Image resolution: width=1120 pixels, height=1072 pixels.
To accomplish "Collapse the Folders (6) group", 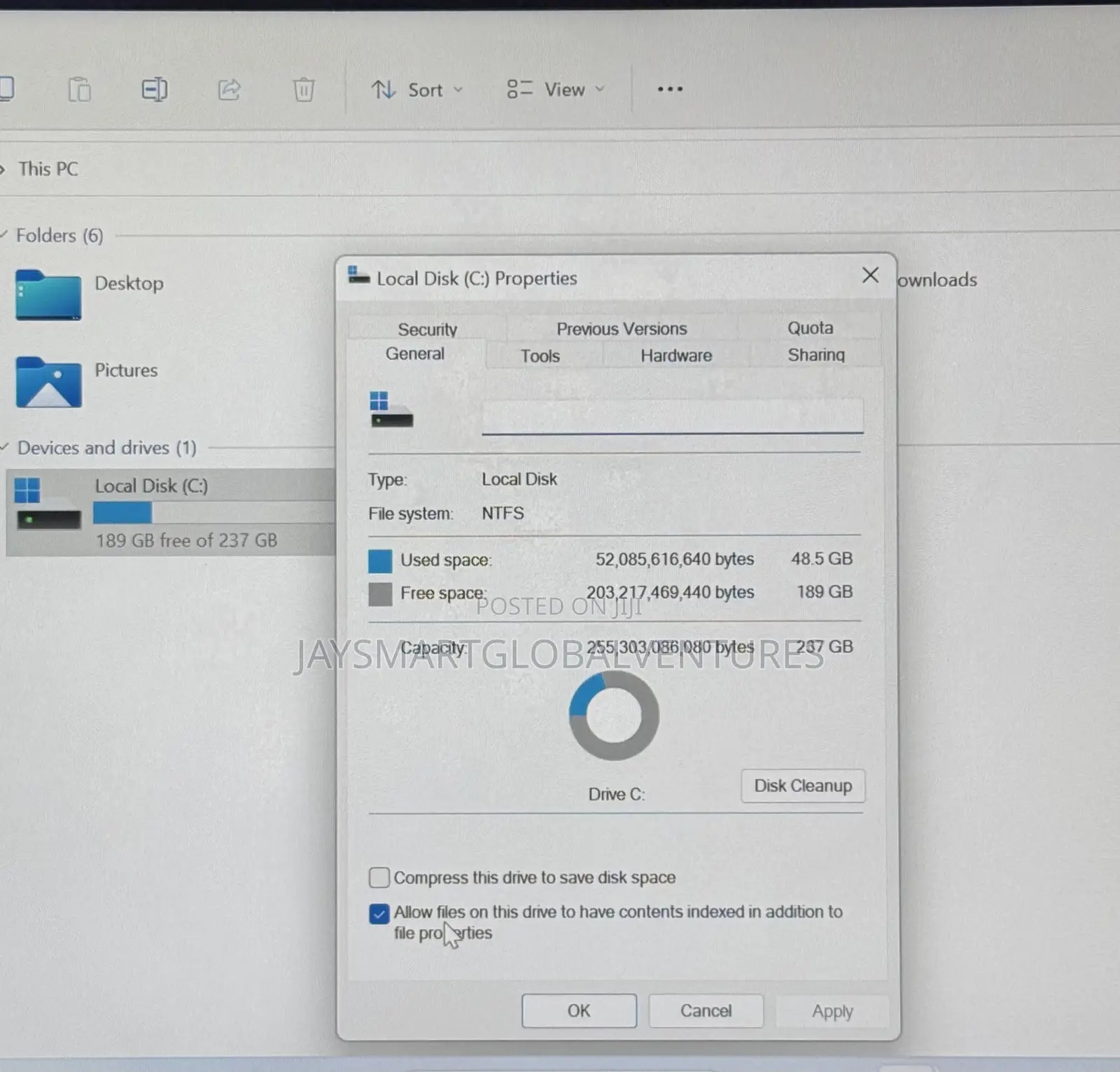I will (x=4, y=234).
